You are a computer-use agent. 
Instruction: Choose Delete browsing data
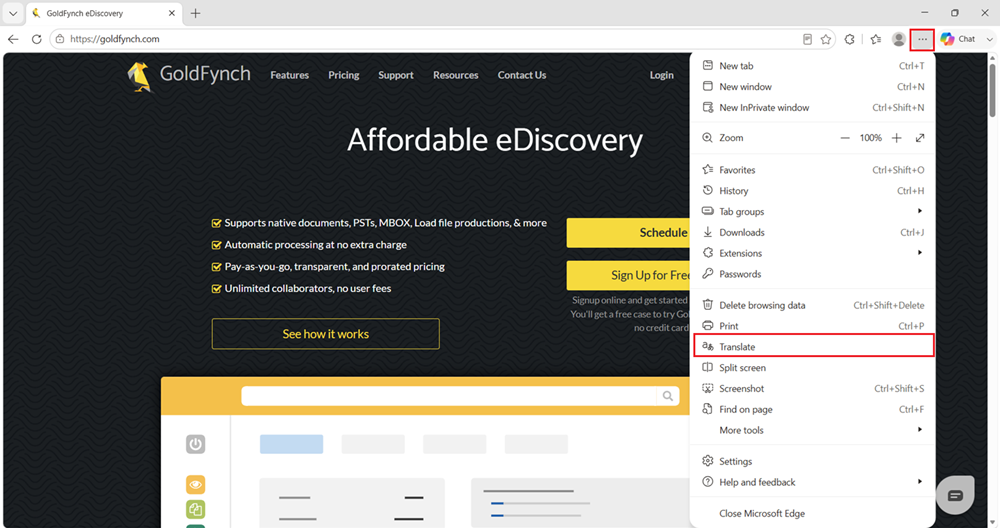813,305
